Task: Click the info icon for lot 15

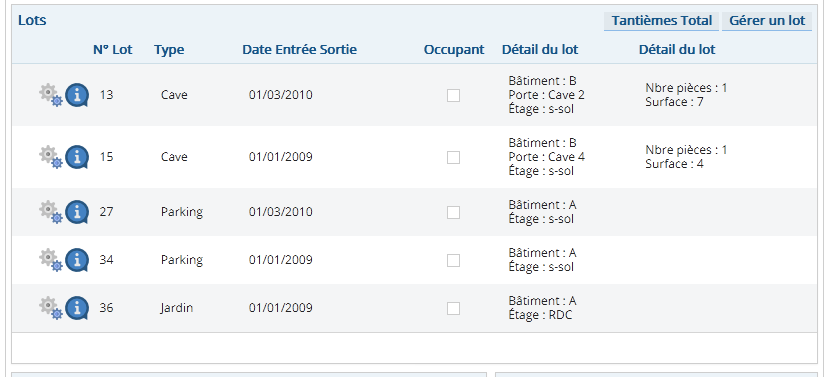Action: [x=77, y=157]
